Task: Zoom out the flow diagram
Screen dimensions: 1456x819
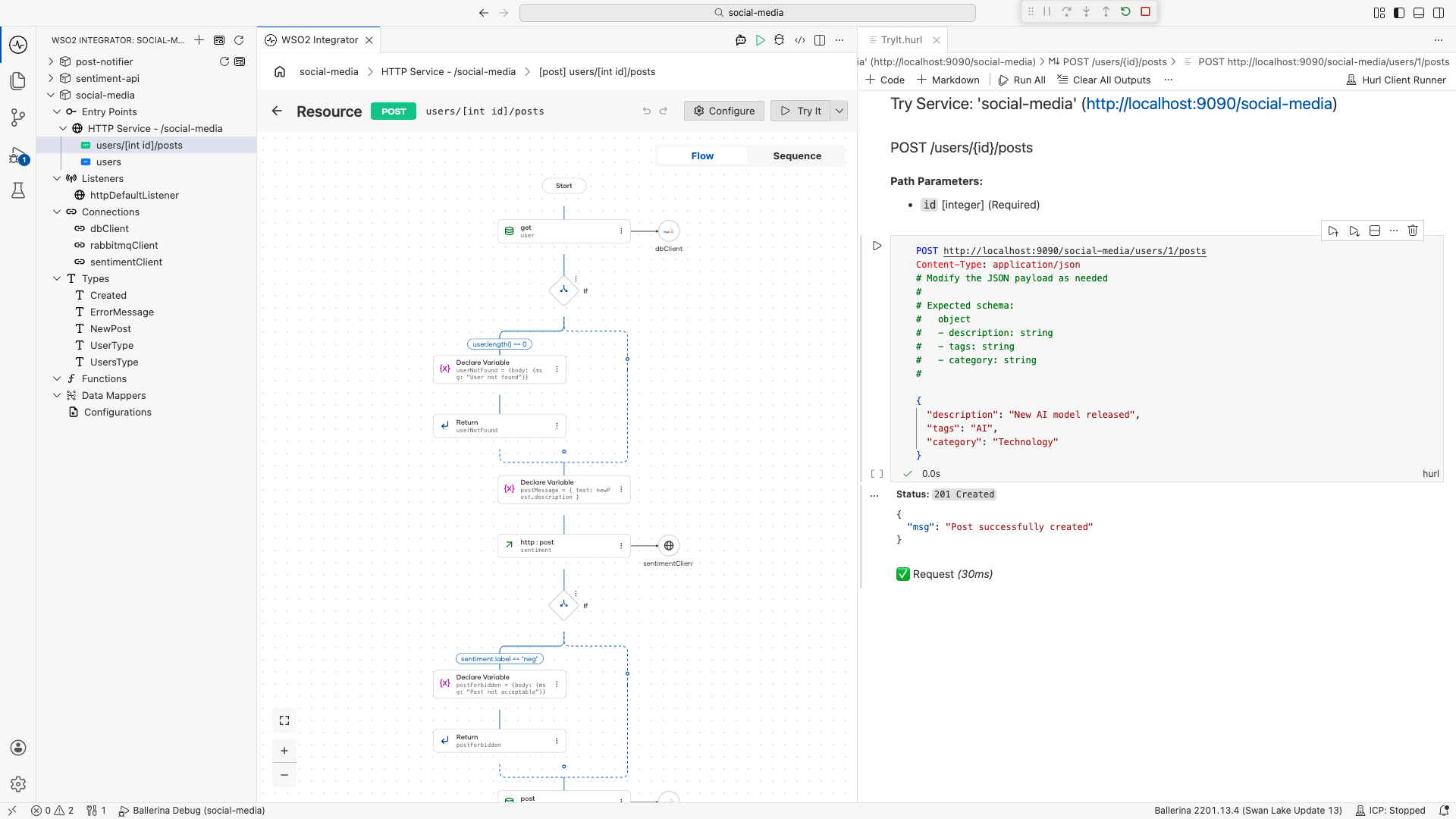Action: click(284, 775)
